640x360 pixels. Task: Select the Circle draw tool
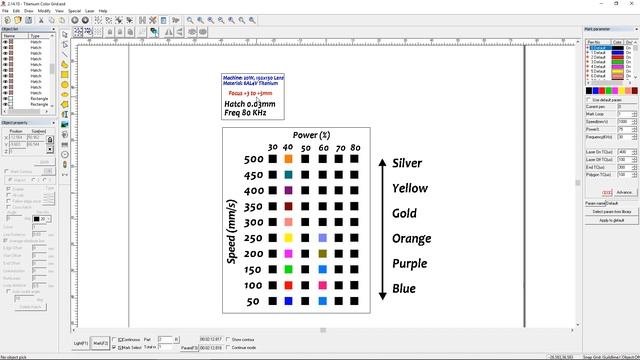(64, 84)
